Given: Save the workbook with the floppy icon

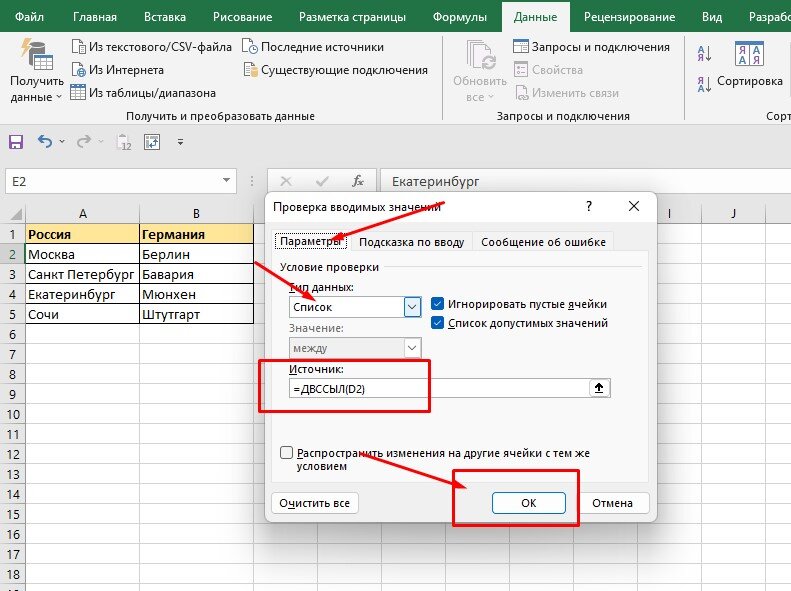Looking at the screenshot, I should (16, 142).
